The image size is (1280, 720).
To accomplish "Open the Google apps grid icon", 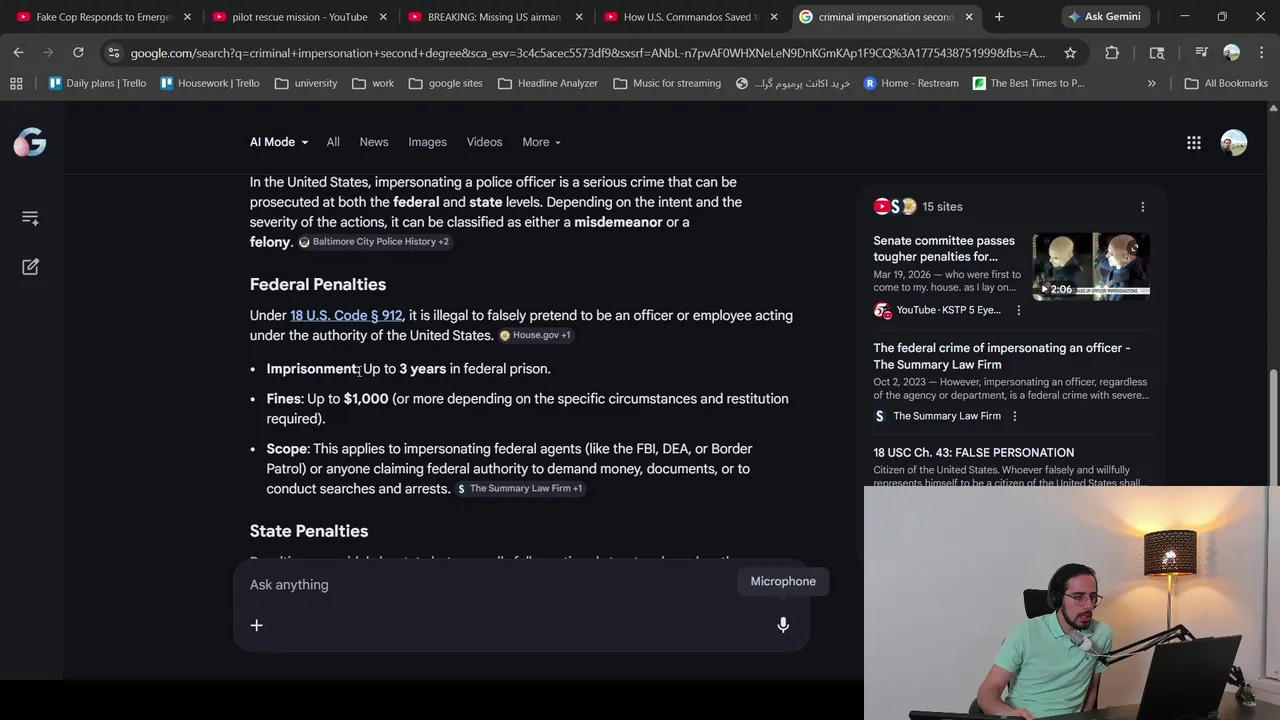I will point(1194,143).
